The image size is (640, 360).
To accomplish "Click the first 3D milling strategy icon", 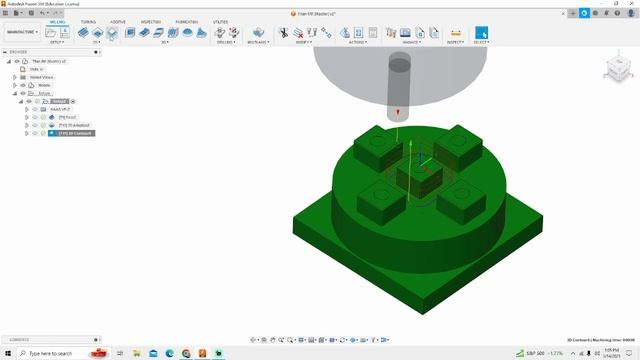I will 130,32.
